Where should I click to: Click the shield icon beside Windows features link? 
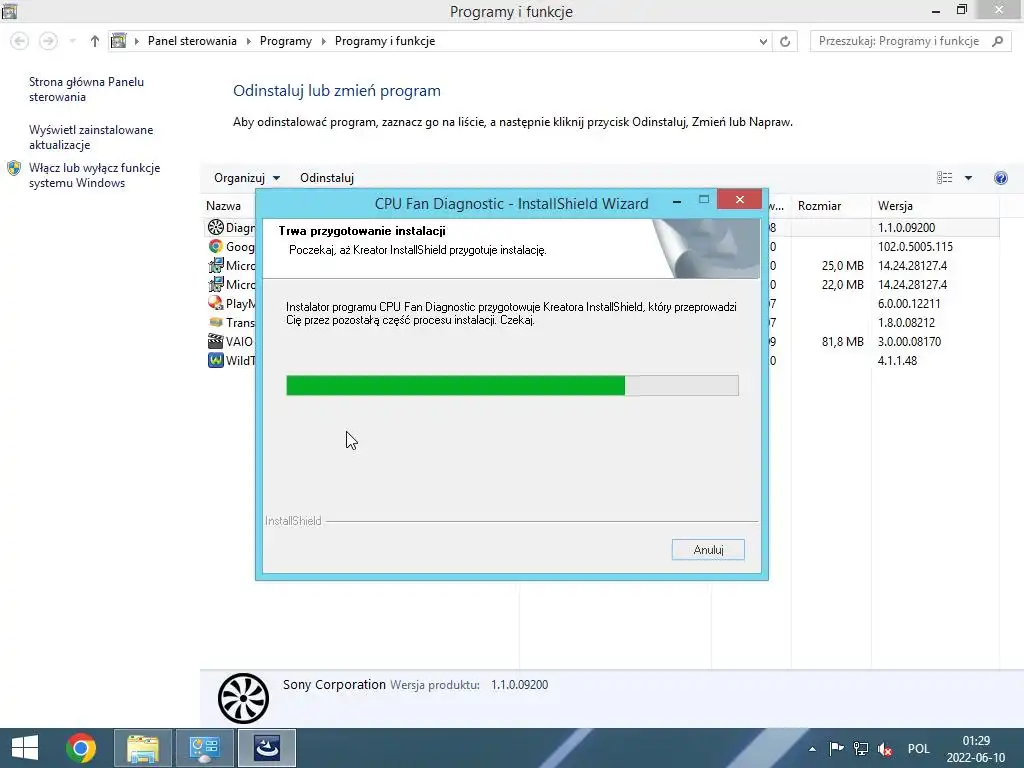pyautogui.click(x=14, y=168)
